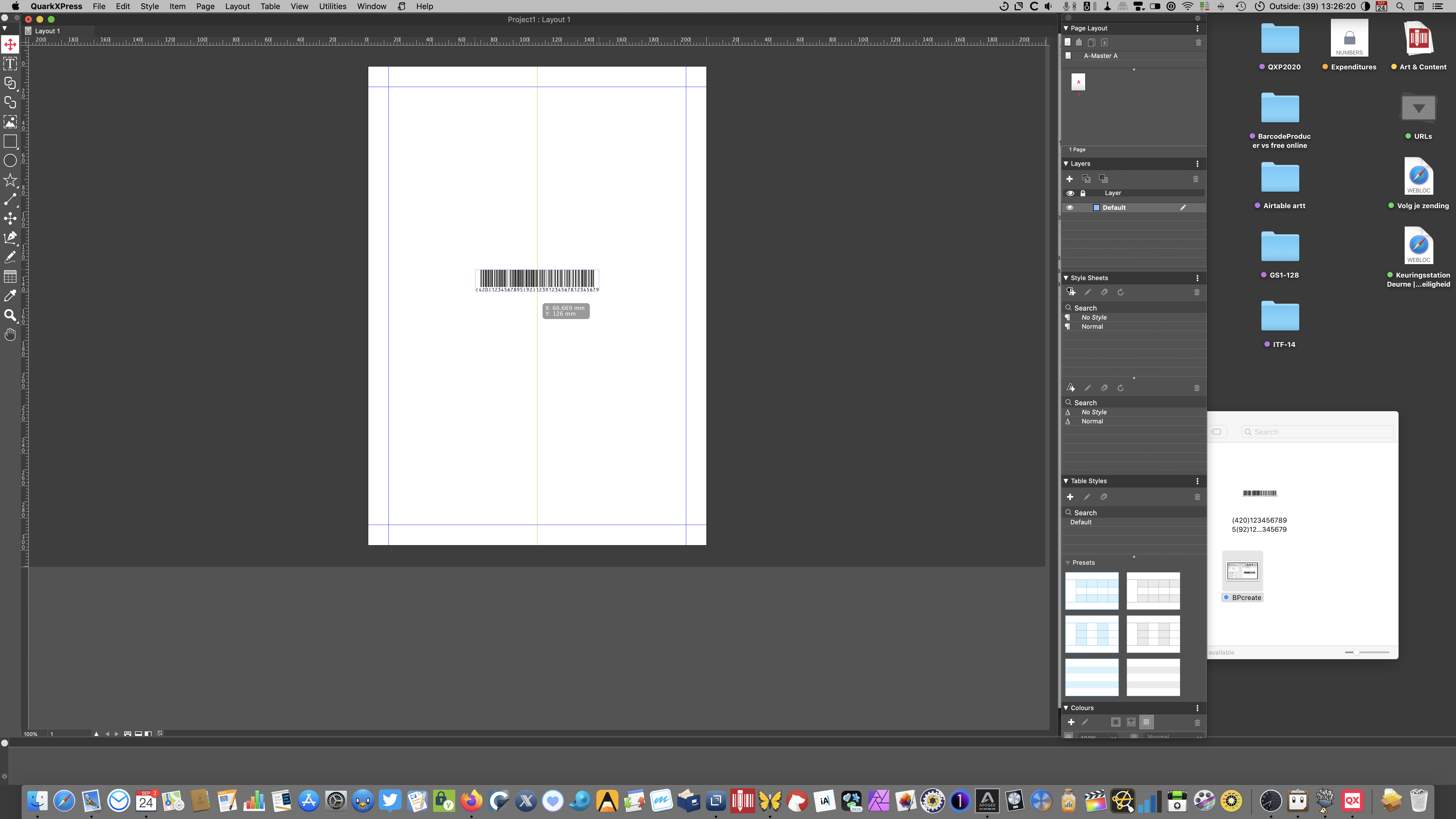This screenshot has width=1456, height=819.
Task: Toggle the layer lock column header
Action: tap(1083, 193)
